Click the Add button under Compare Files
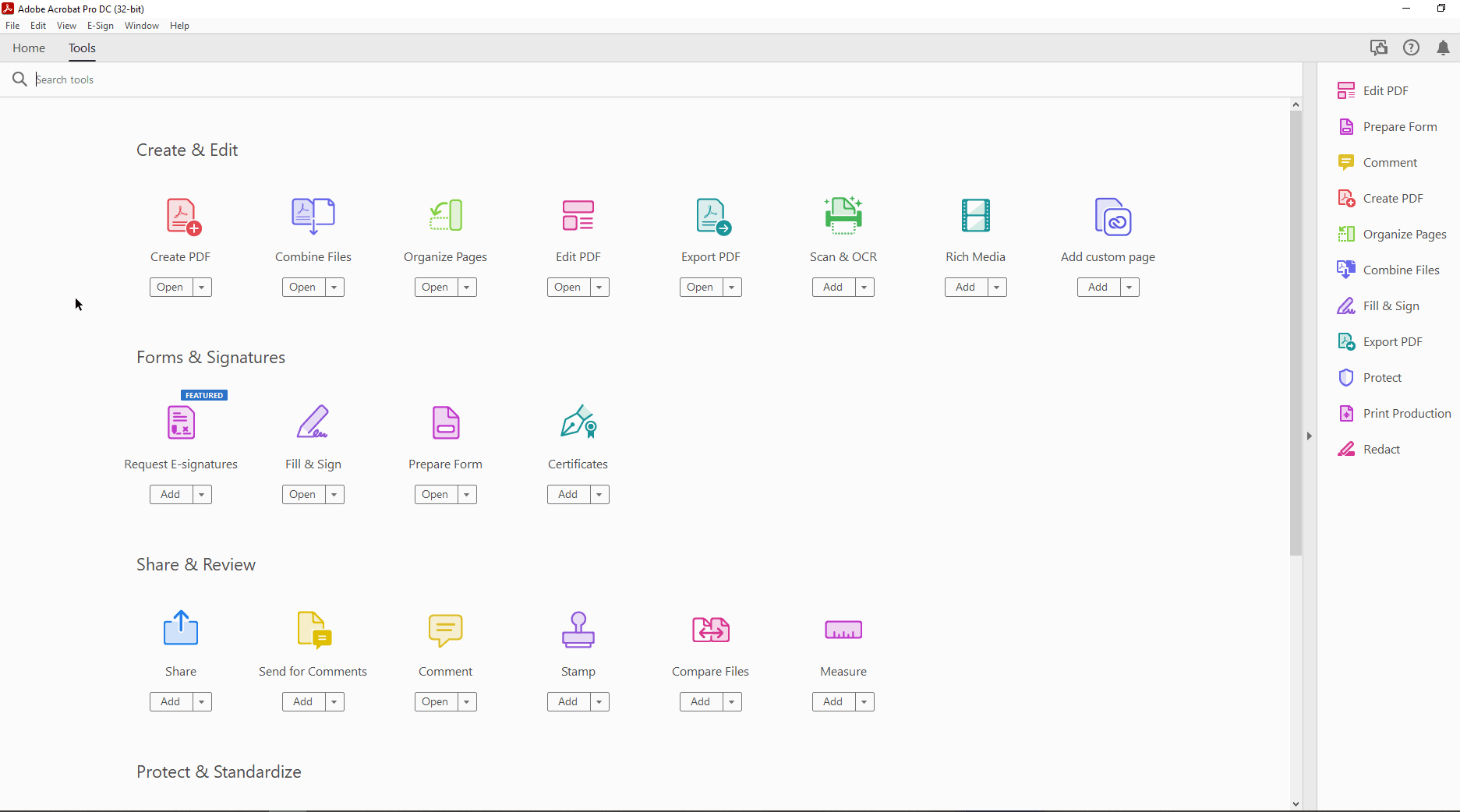 (x=699, y=701)
